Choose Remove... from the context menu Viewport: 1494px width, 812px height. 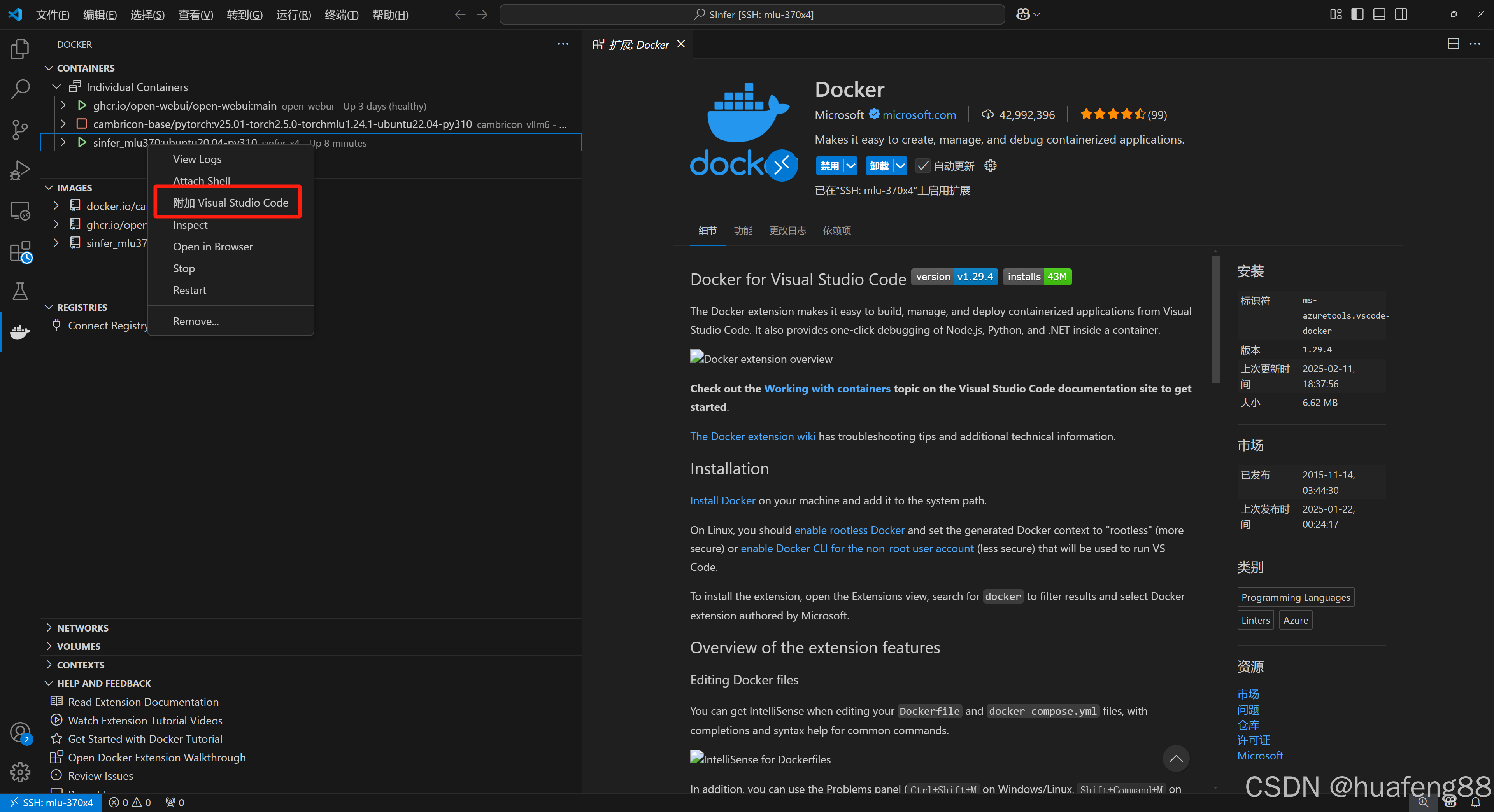pyautogui.click(x=231, y=322)
